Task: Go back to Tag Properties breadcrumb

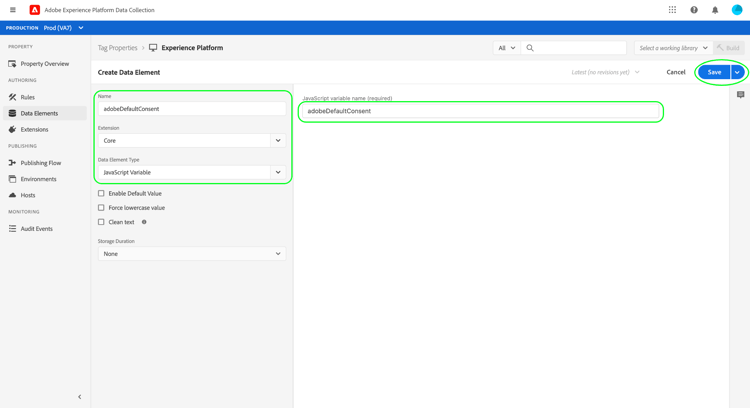Action: point(117,48)
